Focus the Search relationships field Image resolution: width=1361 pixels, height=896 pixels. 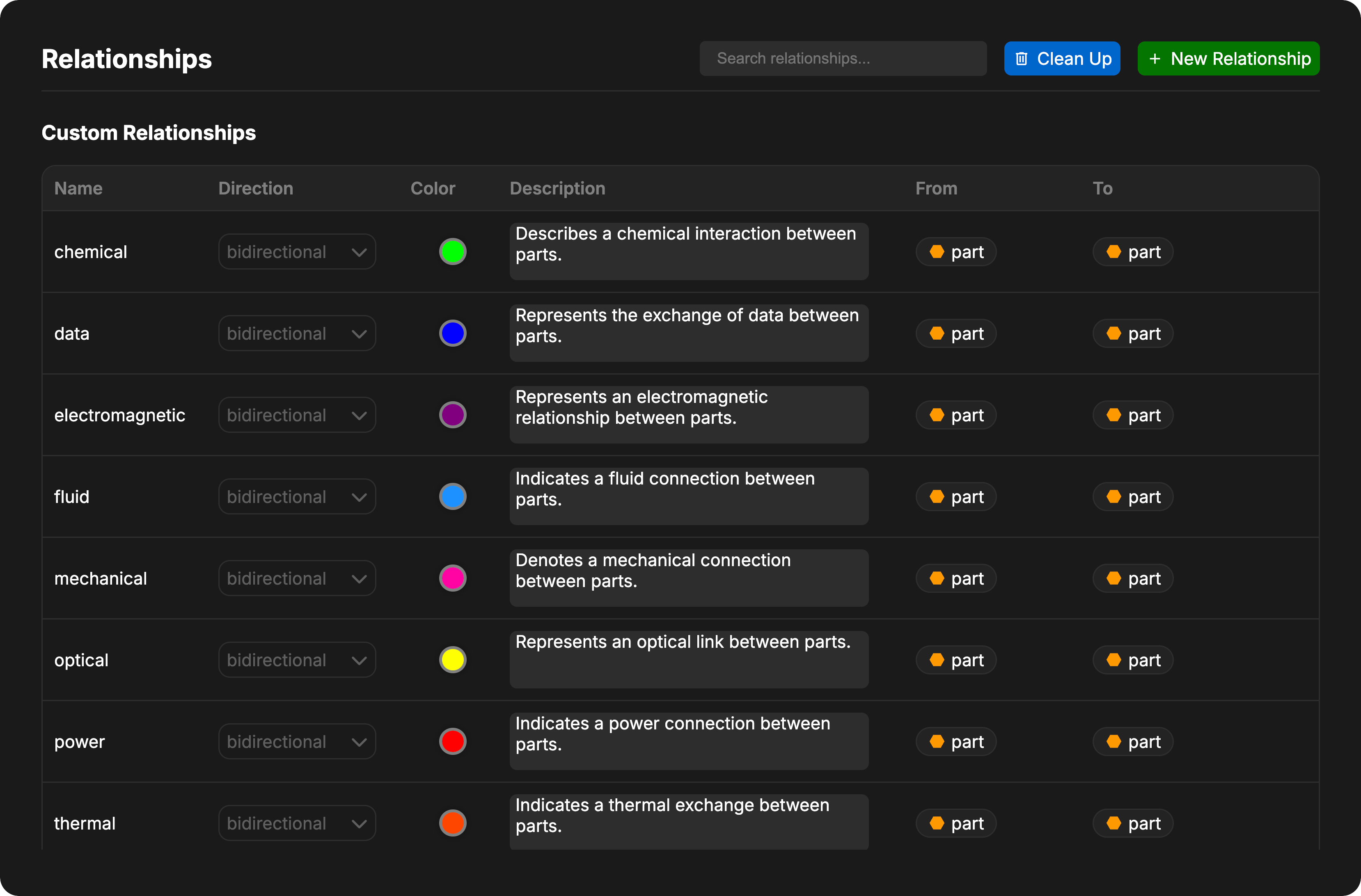[x=842, y=59]
